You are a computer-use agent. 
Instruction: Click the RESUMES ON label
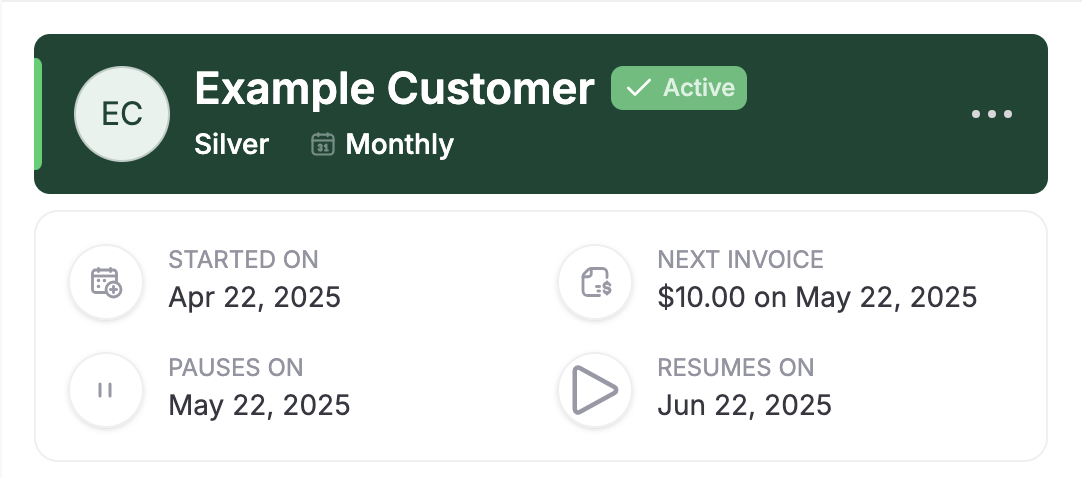736,368
